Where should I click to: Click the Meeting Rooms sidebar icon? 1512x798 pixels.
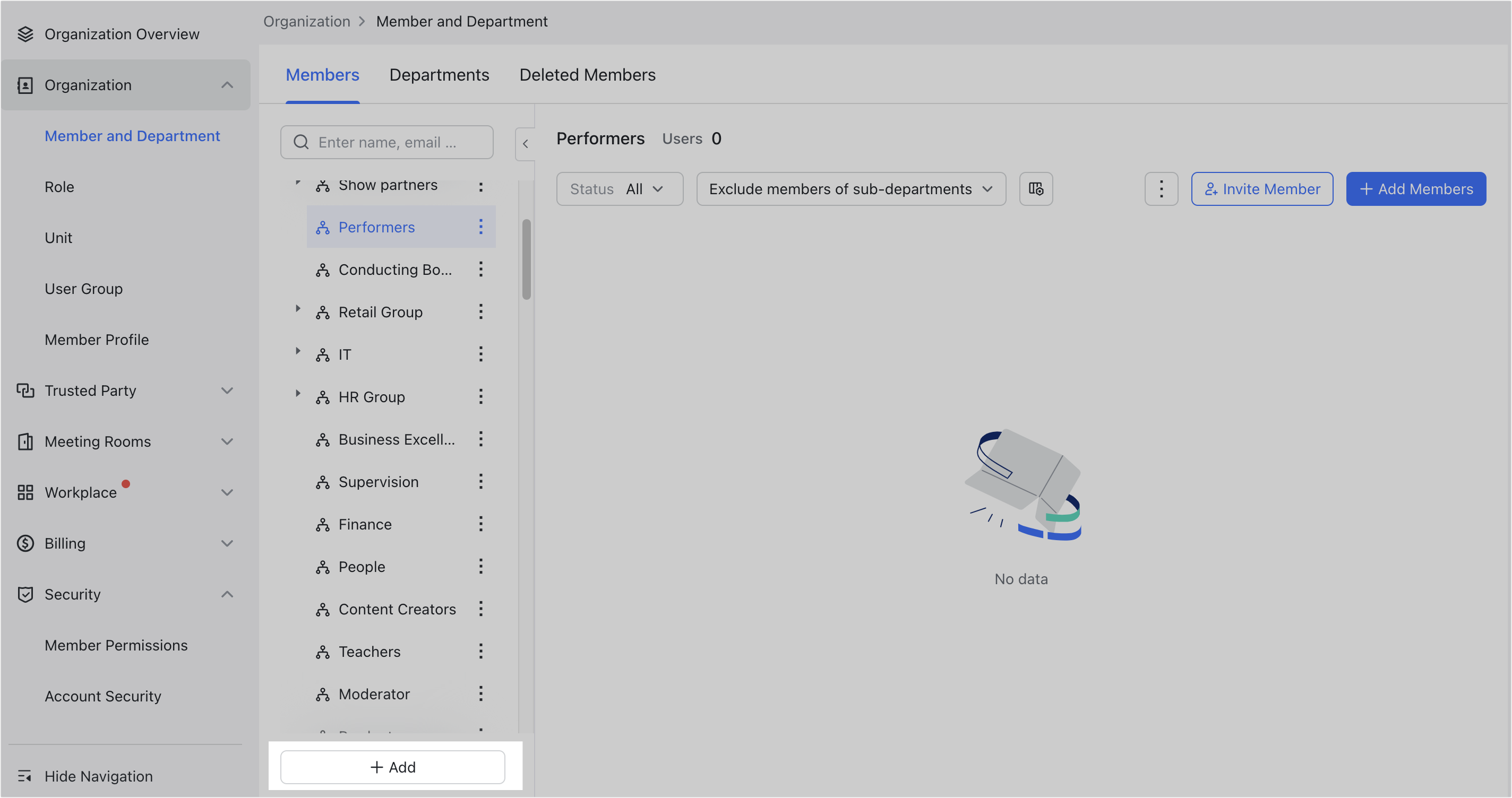coord(25,441)
